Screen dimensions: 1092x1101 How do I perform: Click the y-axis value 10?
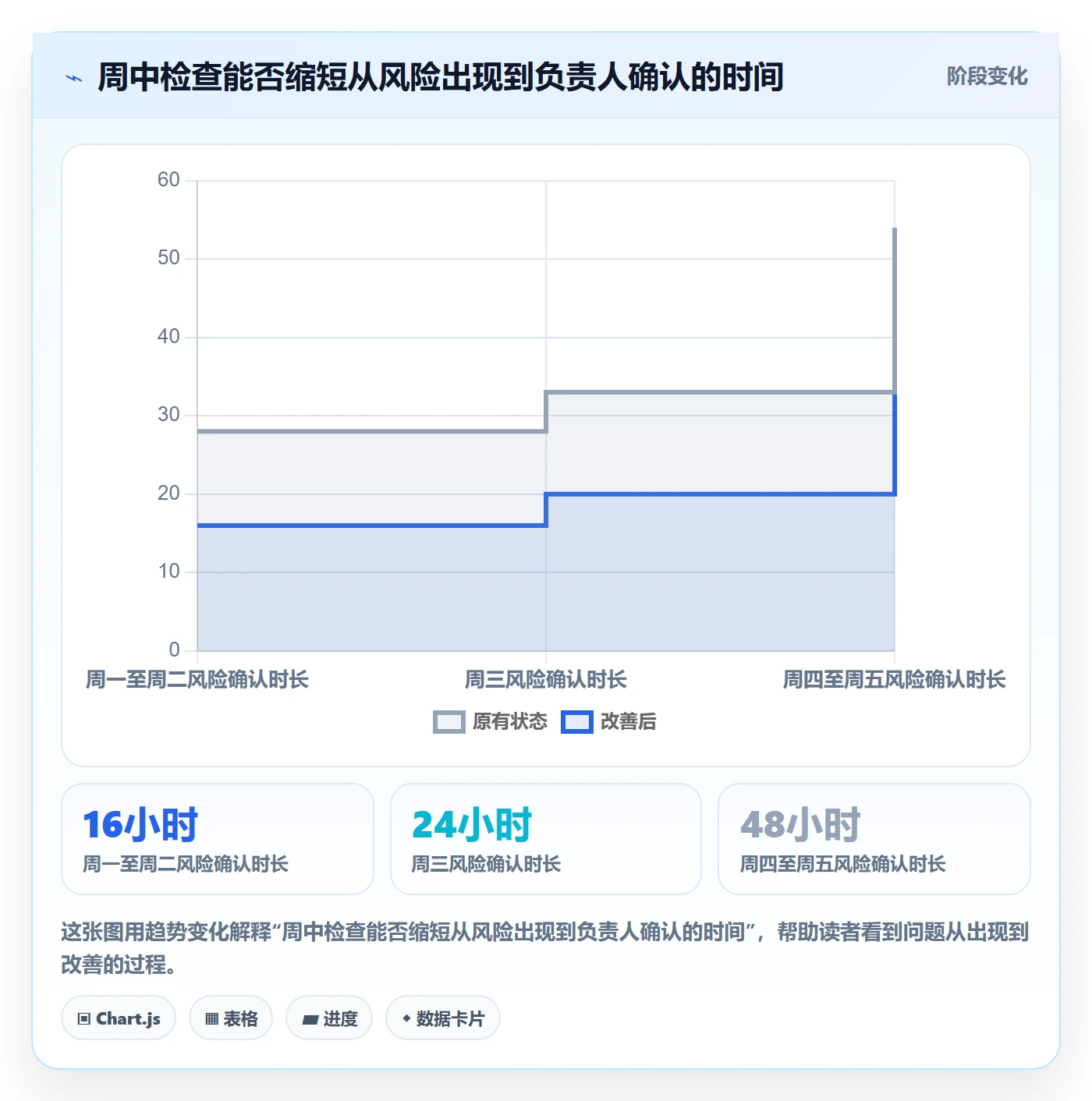pos(168,572)
